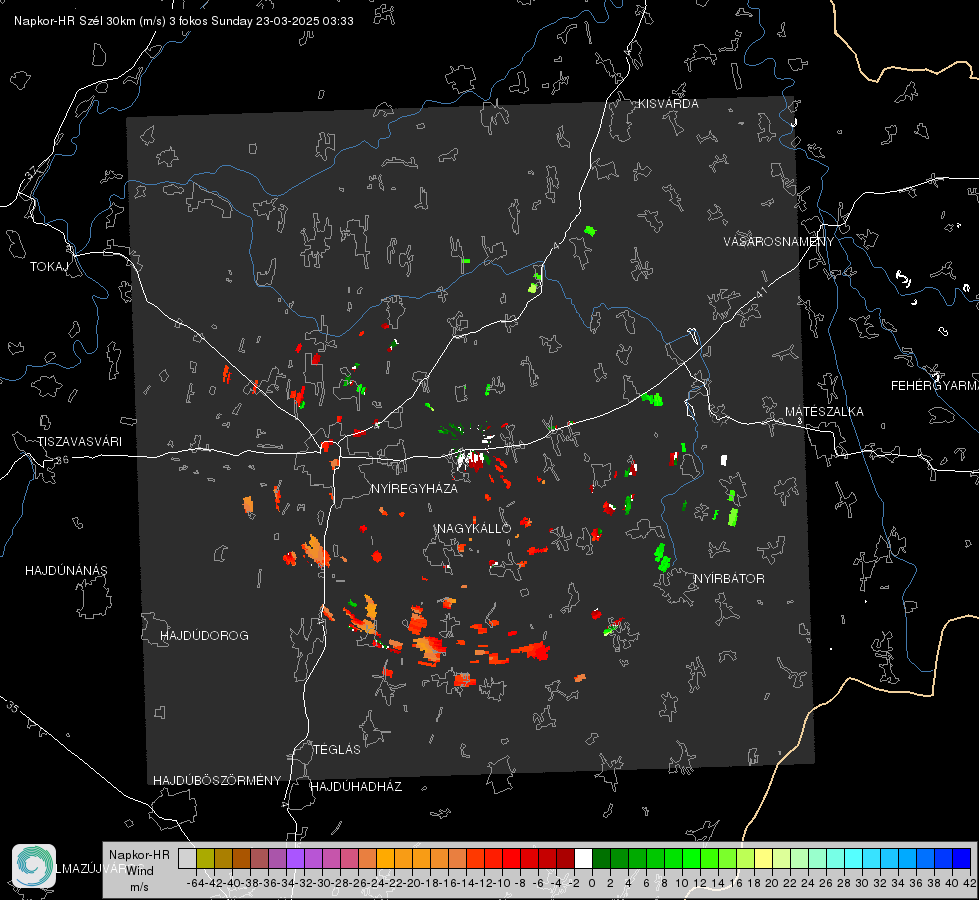Pick the violet swatch between -34 and -32
The image size is (979, 900).
295,858
